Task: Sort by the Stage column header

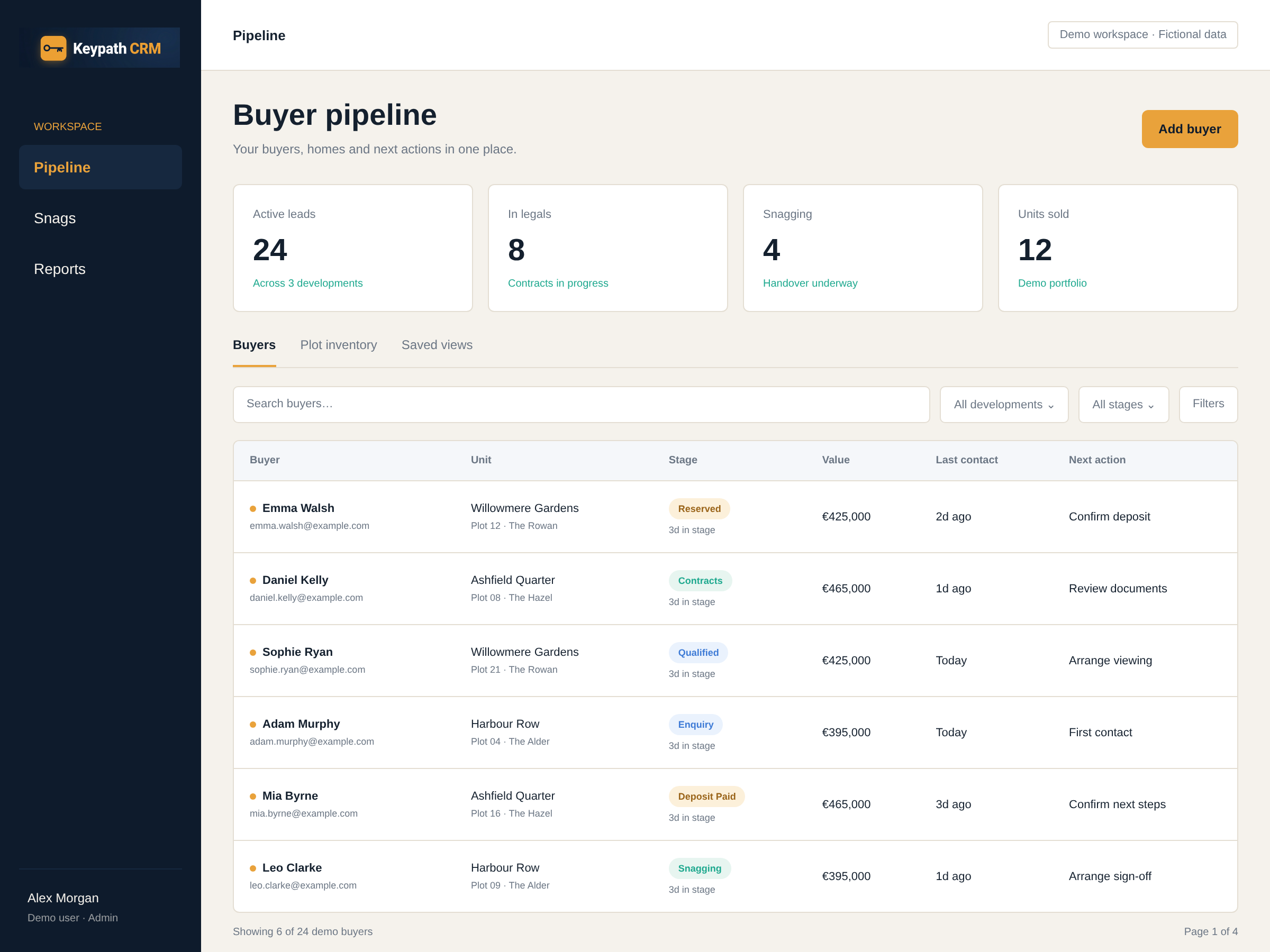Action: click(683, 460)
